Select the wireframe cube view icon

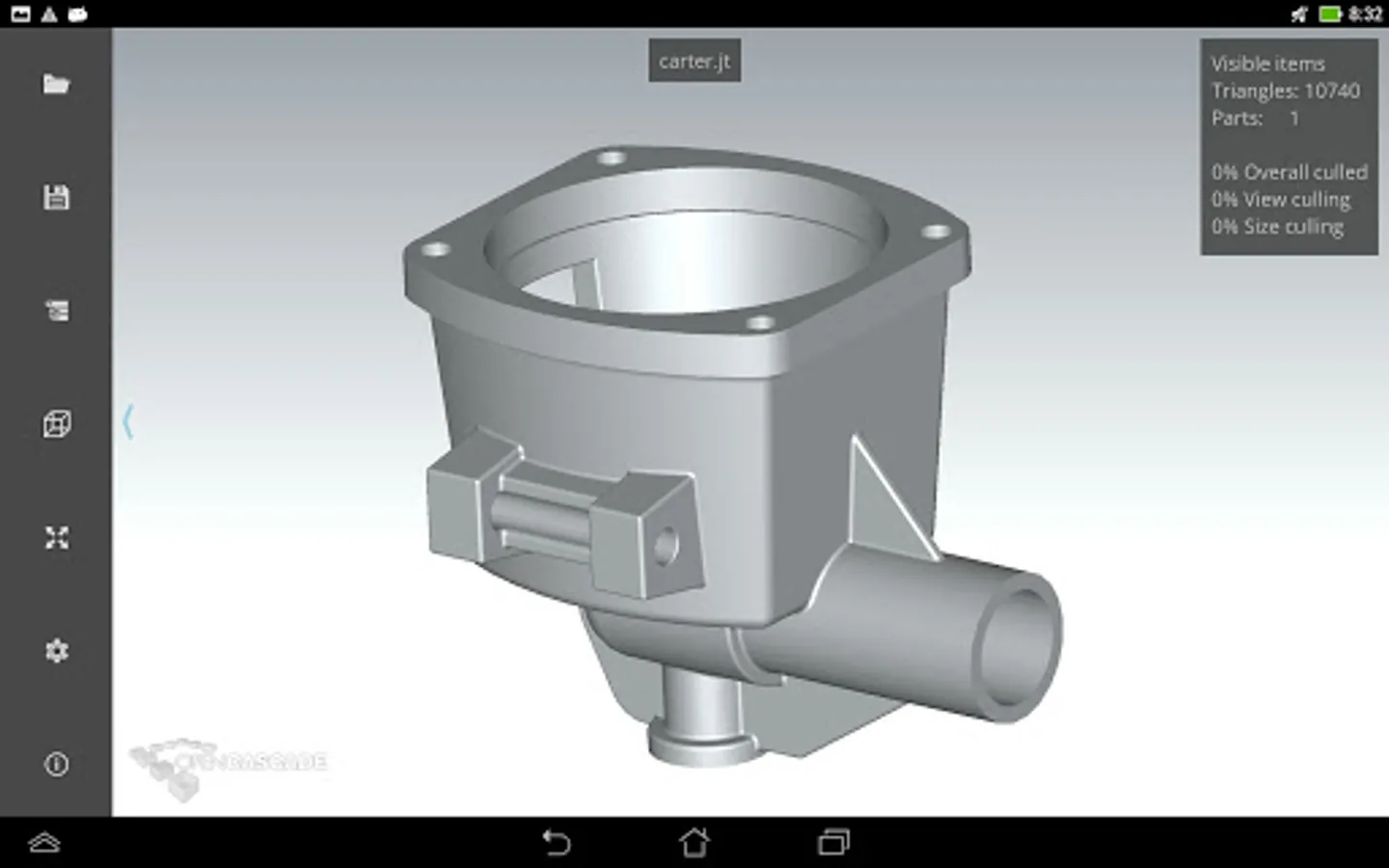(56, 424)
